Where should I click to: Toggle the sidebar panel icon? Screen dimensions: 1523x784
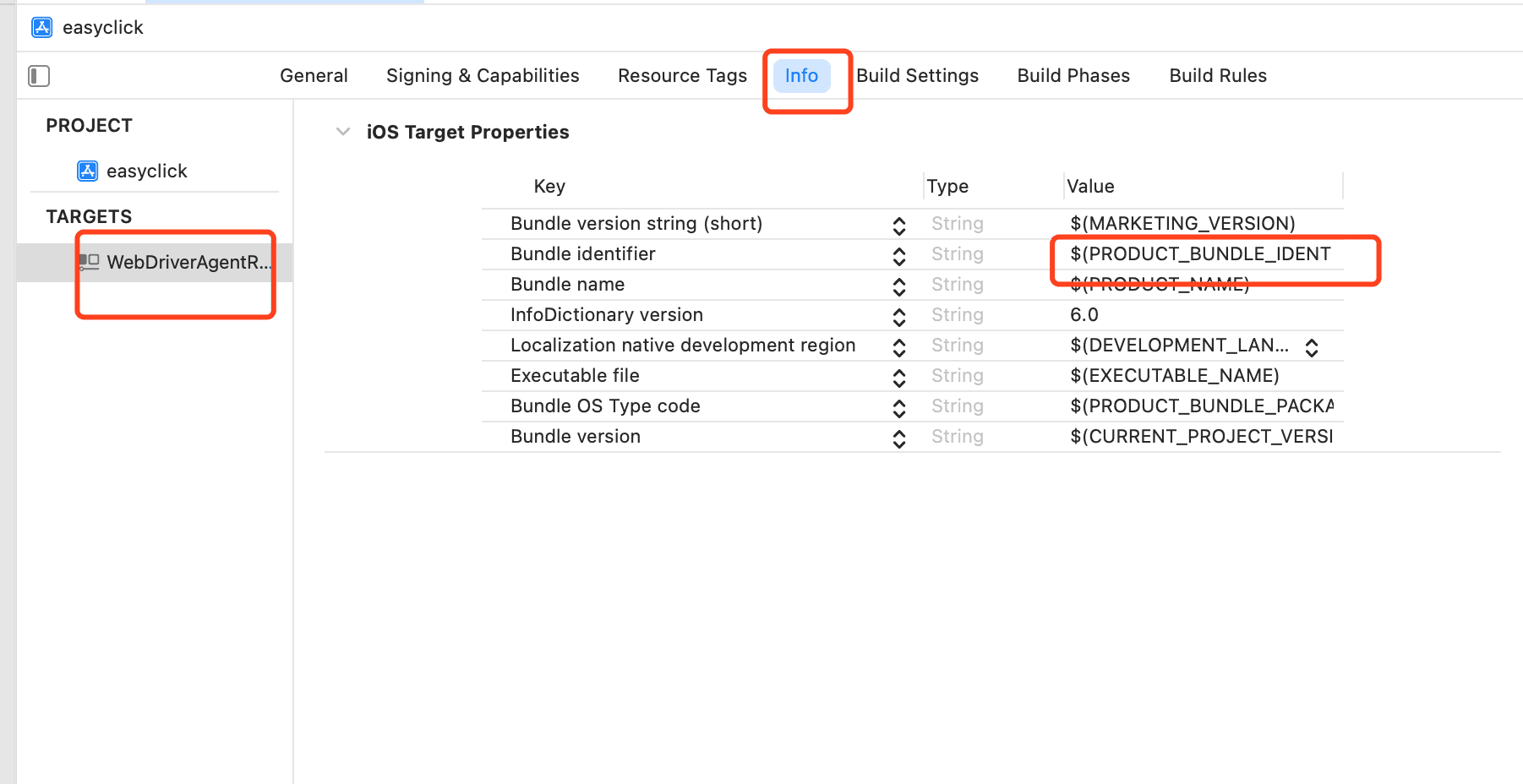(39, 76)
